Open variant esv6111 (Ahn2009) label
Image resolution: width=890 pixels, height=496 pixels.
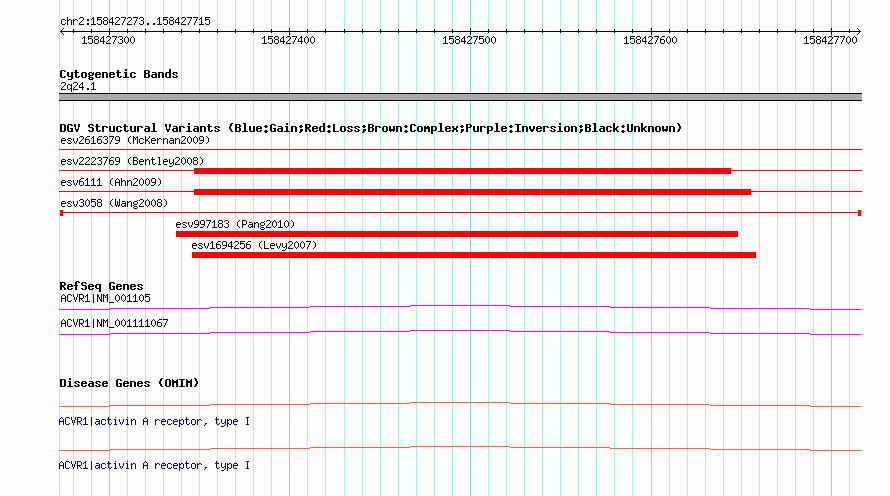(x=111, y=182)
